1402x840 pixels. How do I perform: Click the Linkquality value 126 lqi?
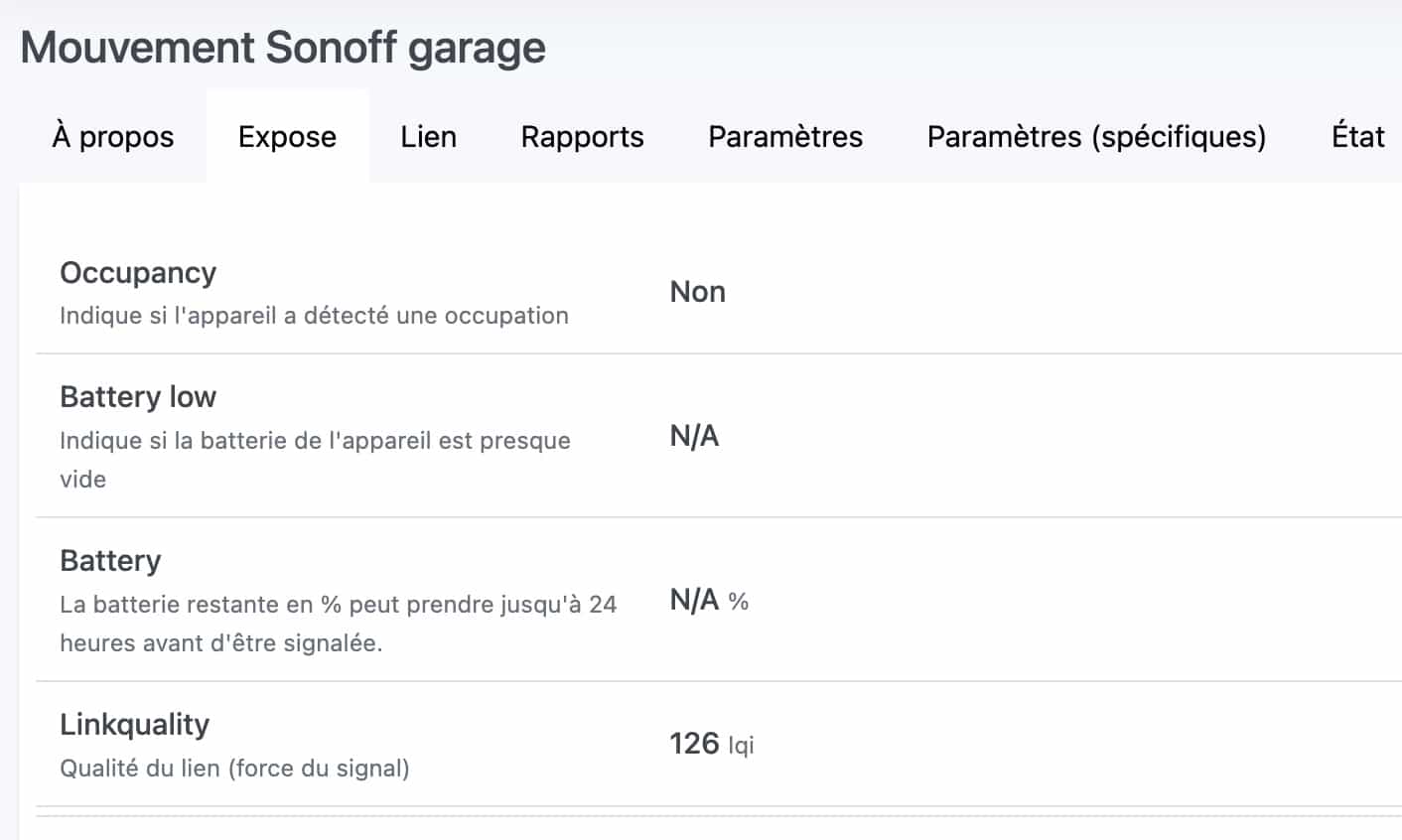coord(712,744)
